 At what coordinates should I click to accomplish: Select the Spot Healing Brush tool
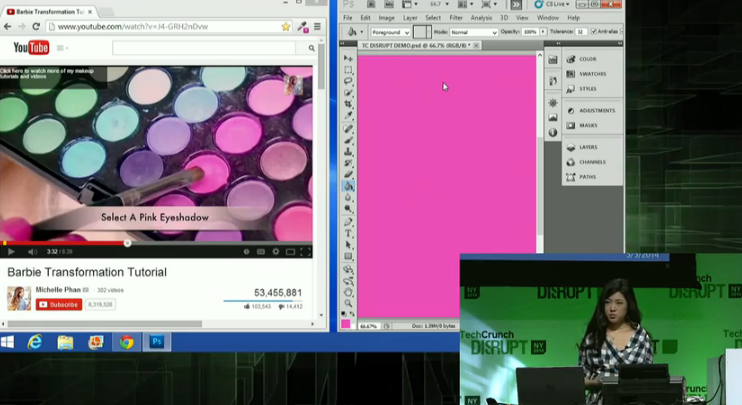coord(348,129)
